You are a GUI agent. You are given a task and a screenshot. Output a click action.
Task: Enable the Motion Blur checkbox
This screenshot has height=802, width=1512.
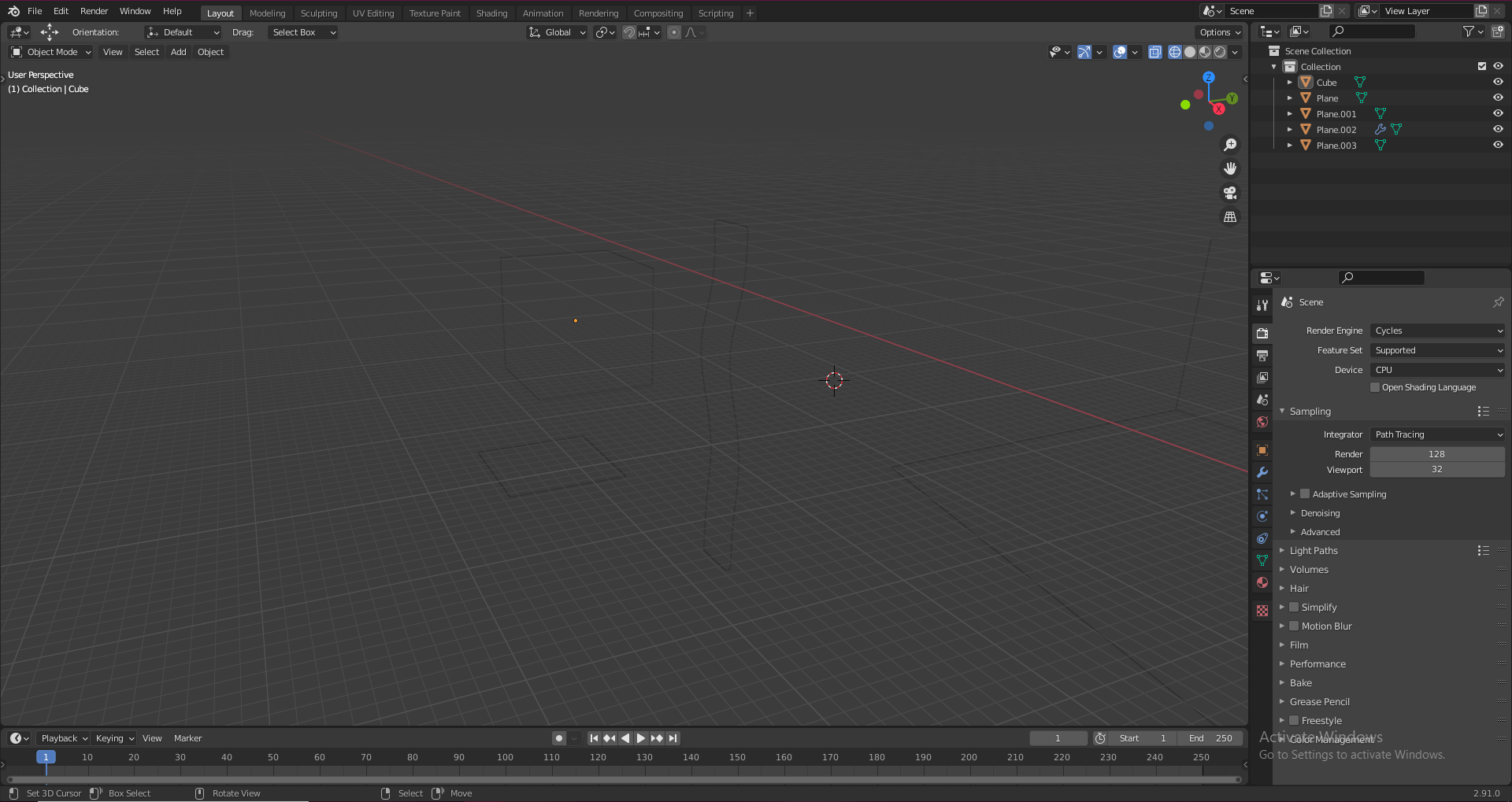click(x=1295, y=626)
